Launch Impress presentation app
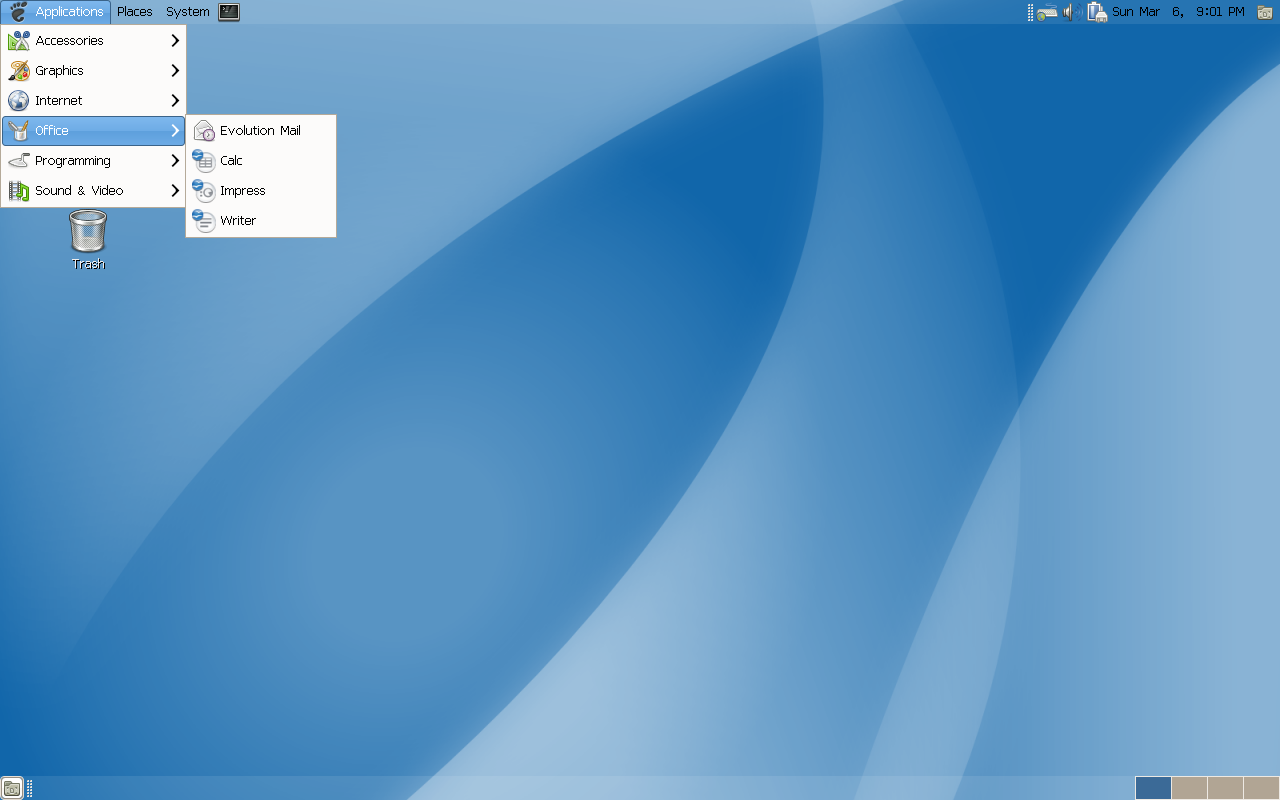This screenshot has width=1280, height=800. [x=261, y=191]
